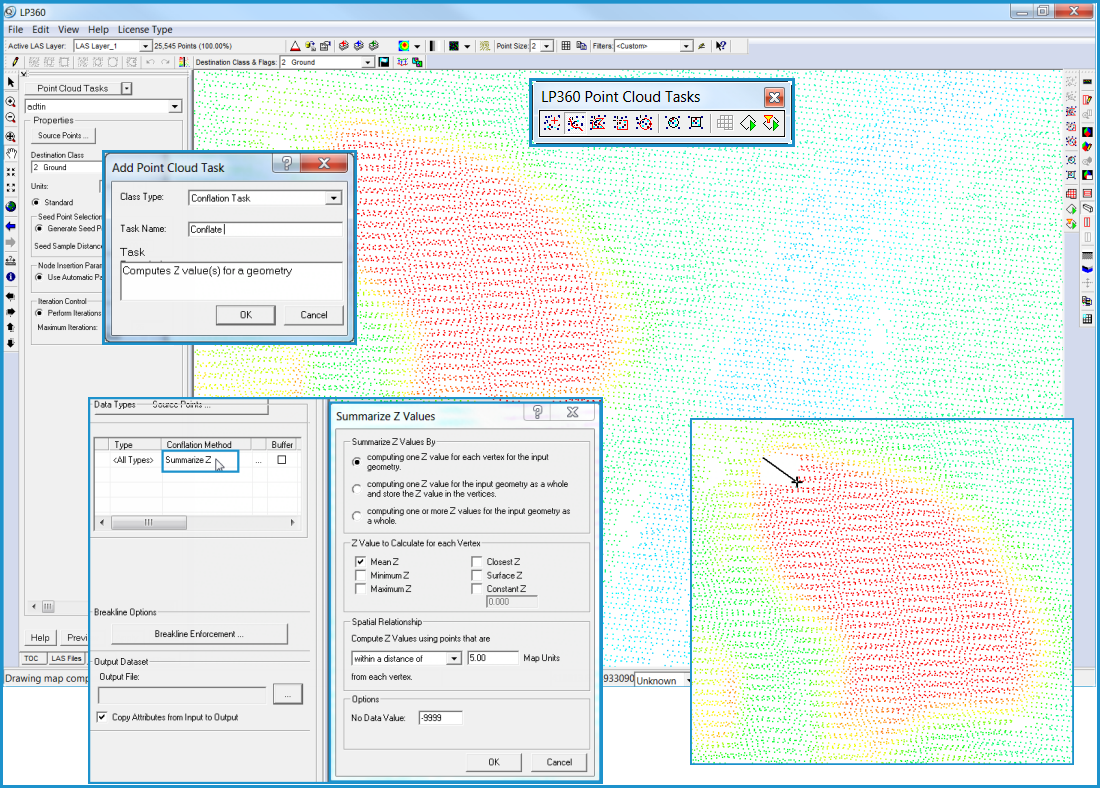The image size is (1100, 788).
Task: Uncheck the Mean Z checkbox
Action: [x=361, y=561]
